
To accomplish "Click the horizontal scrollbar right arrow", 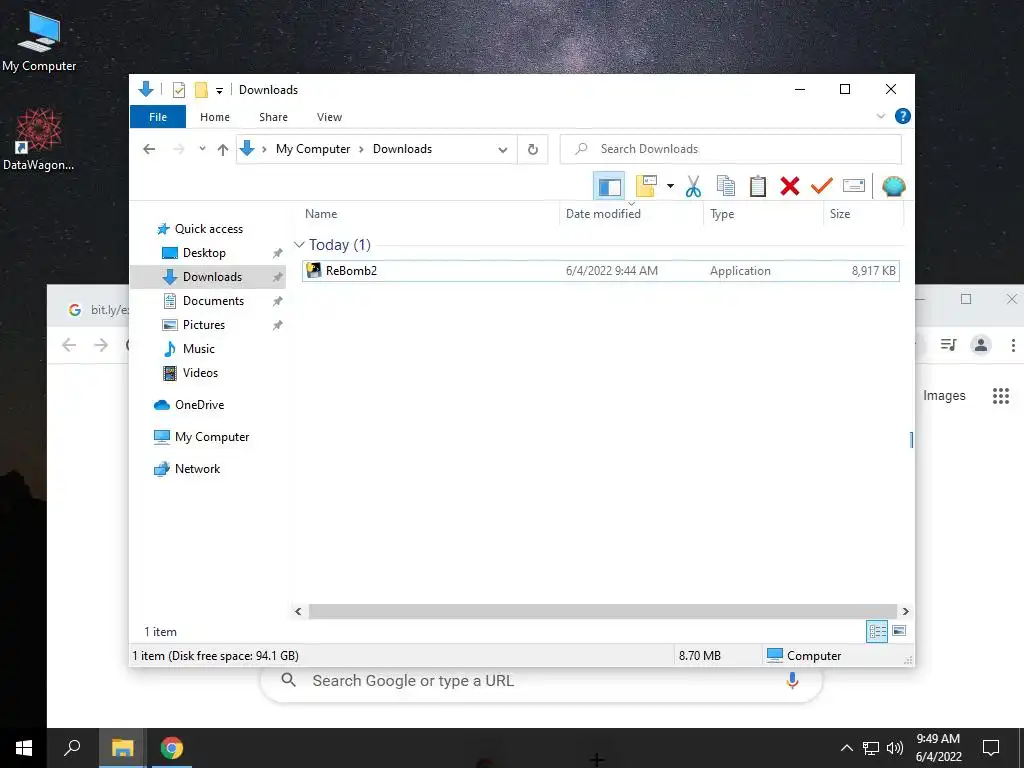I will (905, 612).
